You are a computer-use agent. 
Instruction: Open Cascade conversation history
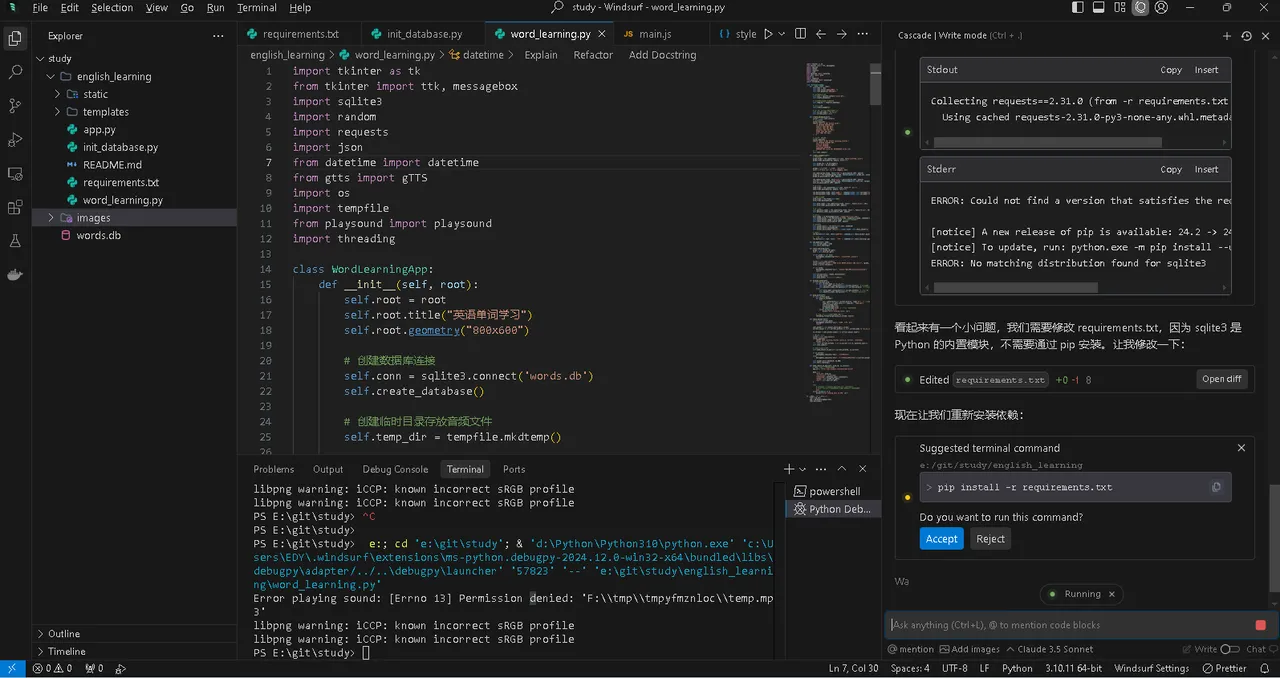click(1246, 36)
